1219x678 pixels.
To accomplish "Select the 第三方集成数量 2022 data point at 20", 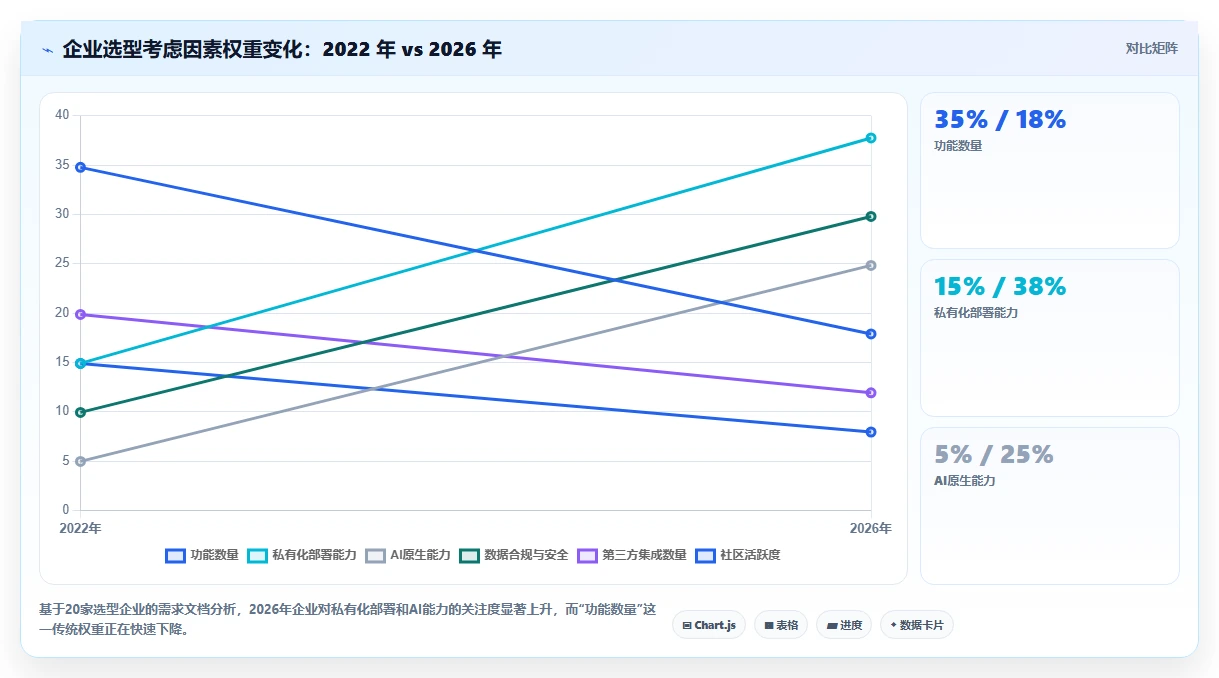I will 80,314.
